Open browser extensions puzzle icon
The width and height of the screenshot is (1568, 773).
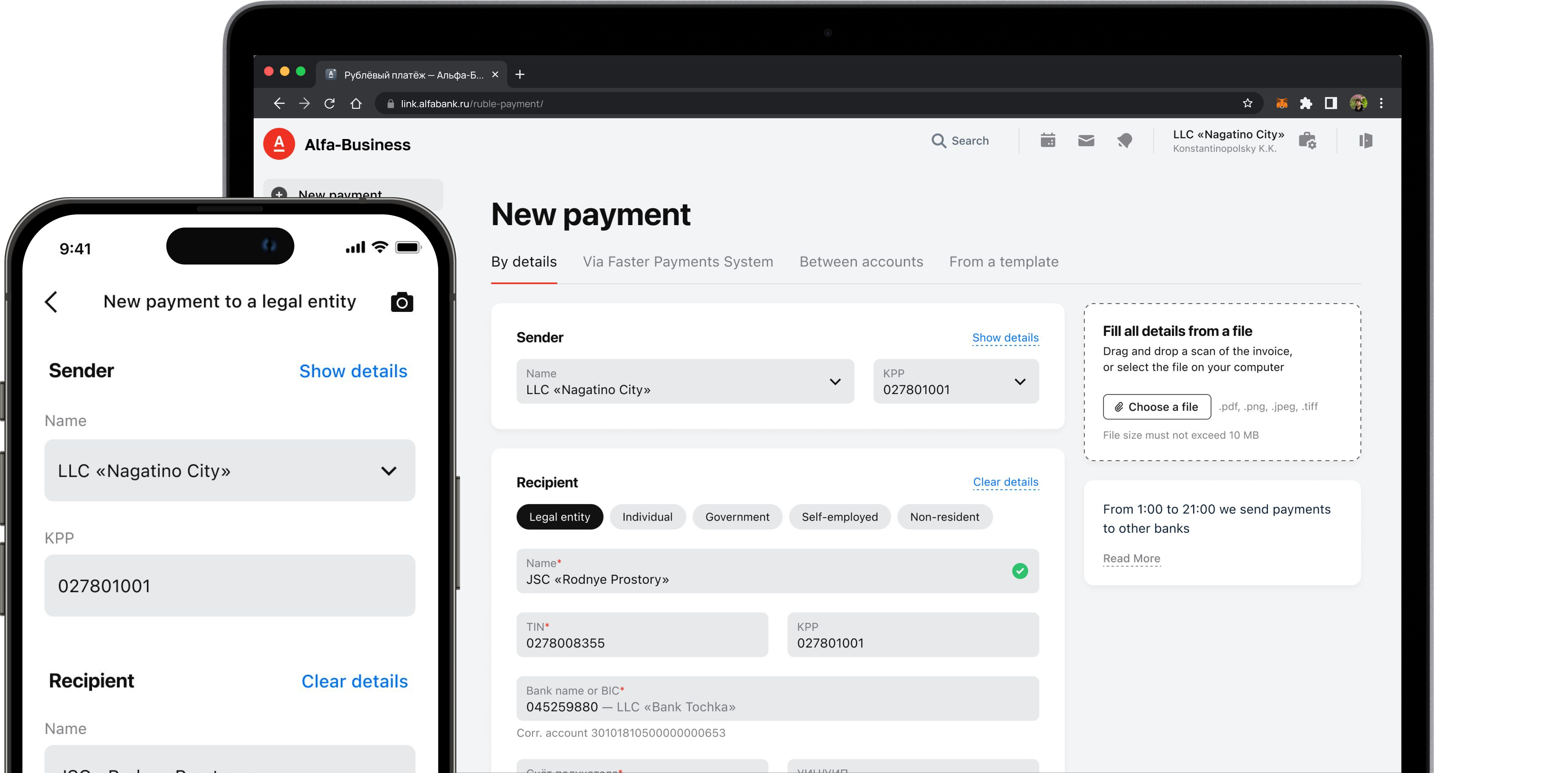1306,104
